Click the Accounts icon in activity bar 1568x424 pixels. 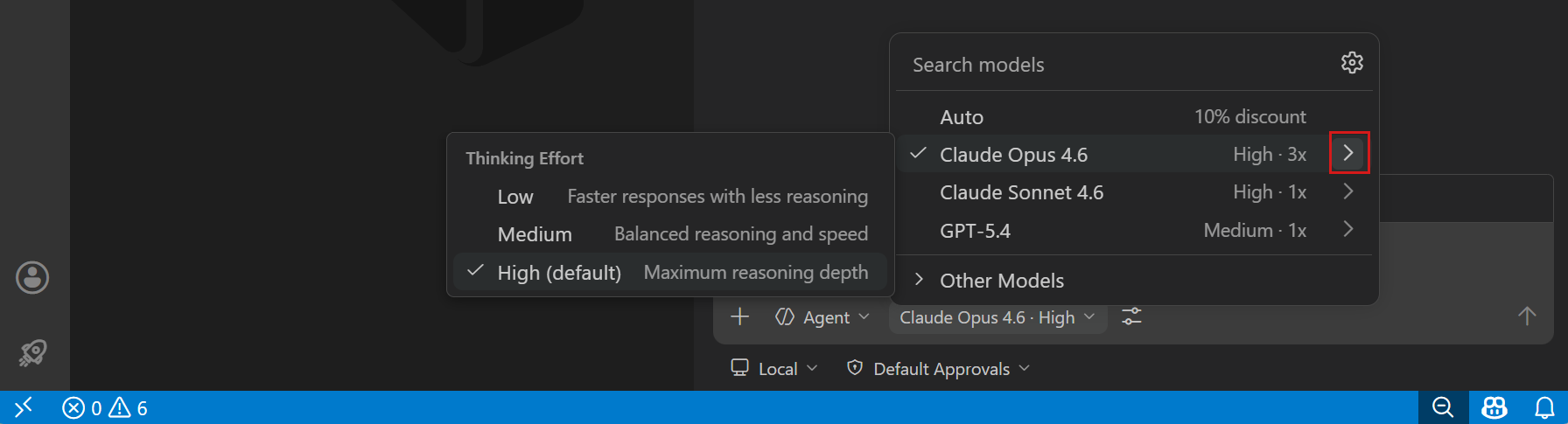32,278
